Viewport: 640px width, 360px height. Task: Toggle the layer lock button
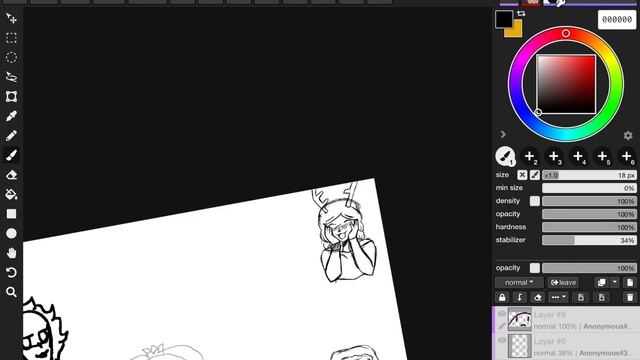tap(502, 298)
